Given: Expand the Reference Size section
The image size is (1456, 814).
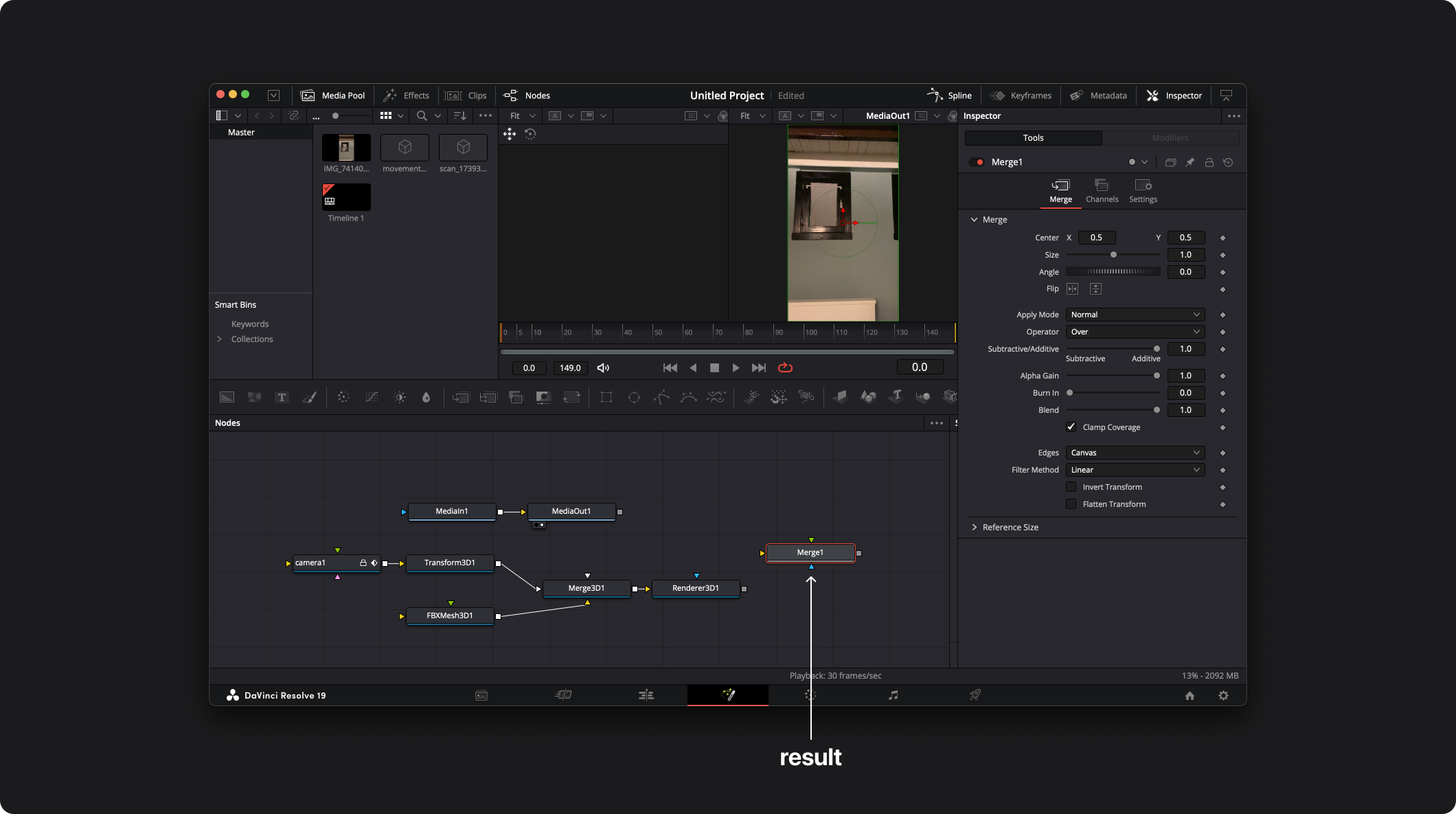Looking at the screenshot, I should 1010,527.
